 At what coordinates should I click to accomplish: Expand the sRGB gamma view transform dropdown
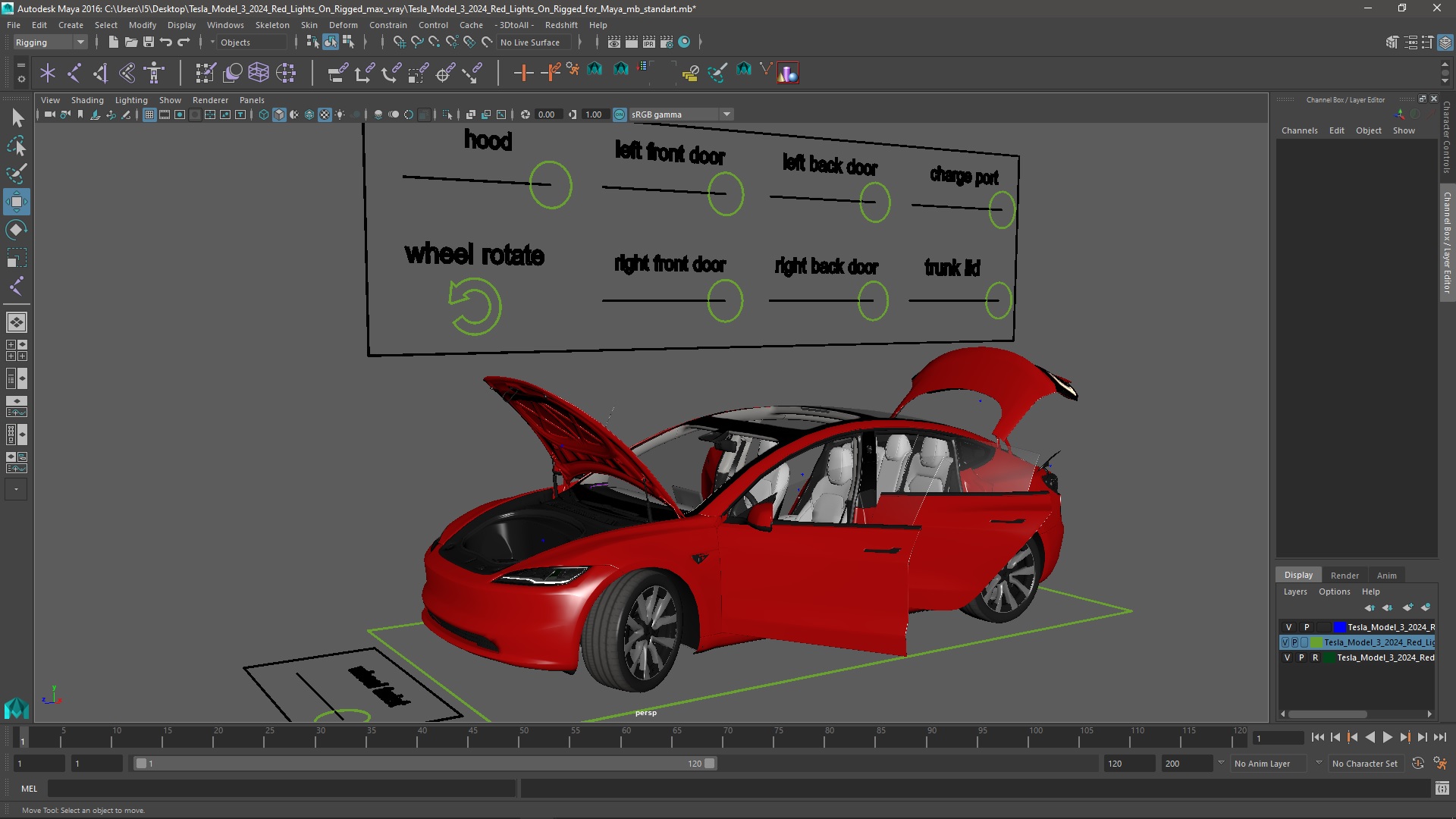click(x=726, y=115)
